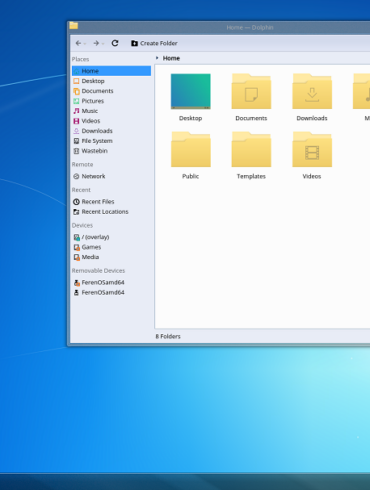Open forward history dropdown arrow
The width and height of the screenshot is (370, 490).
point(103,44)
